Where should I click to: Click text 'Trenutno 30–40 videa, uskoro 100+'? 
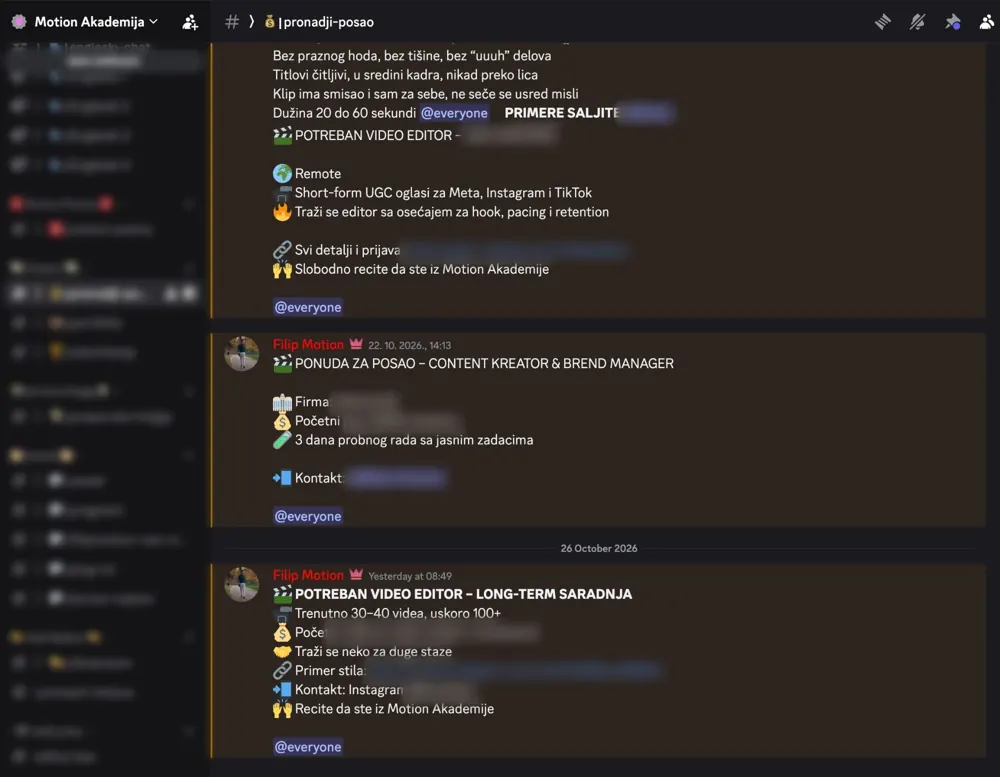[398, 614]
